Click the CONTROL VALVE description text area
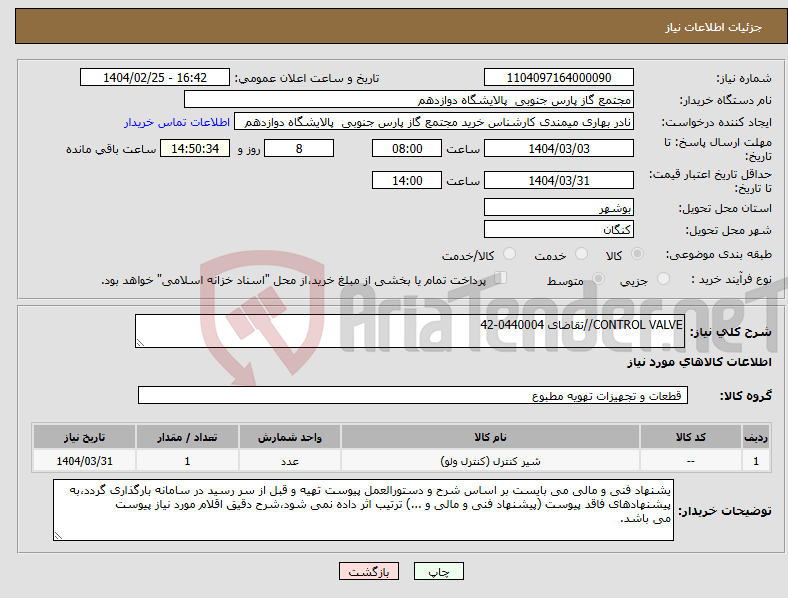The image size is (788, 598). point(410,331)
